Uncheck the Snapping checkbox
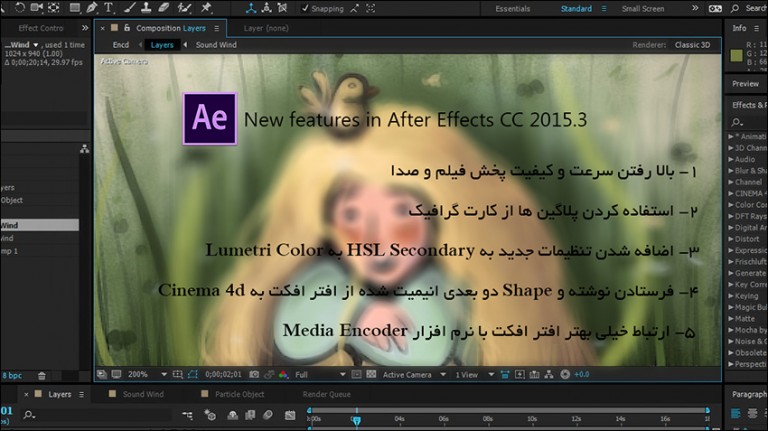 click(x=305, y=8)
